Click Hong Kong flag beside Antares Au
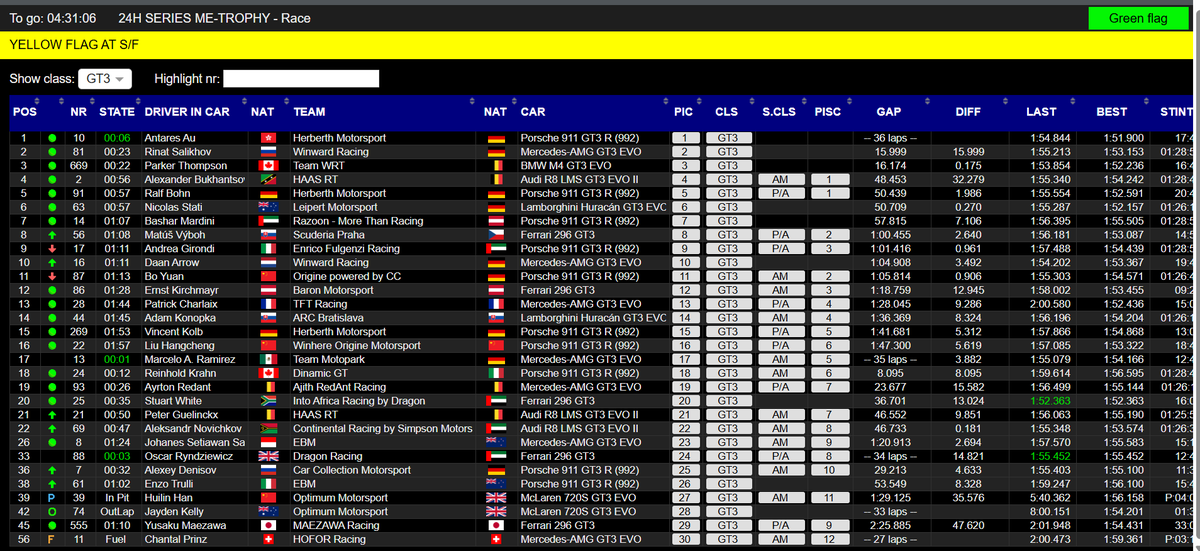The image size is (1200, 551). point(267,138)
